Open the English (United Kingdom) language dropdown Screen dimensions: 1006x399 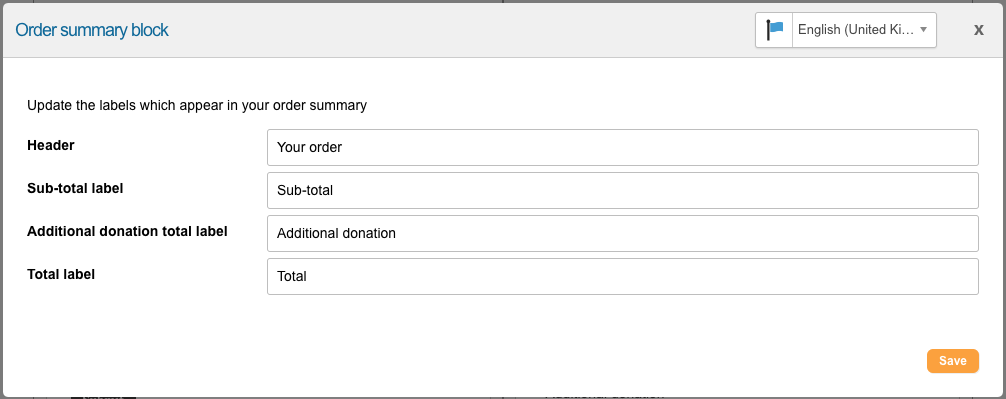click(864, 30)
